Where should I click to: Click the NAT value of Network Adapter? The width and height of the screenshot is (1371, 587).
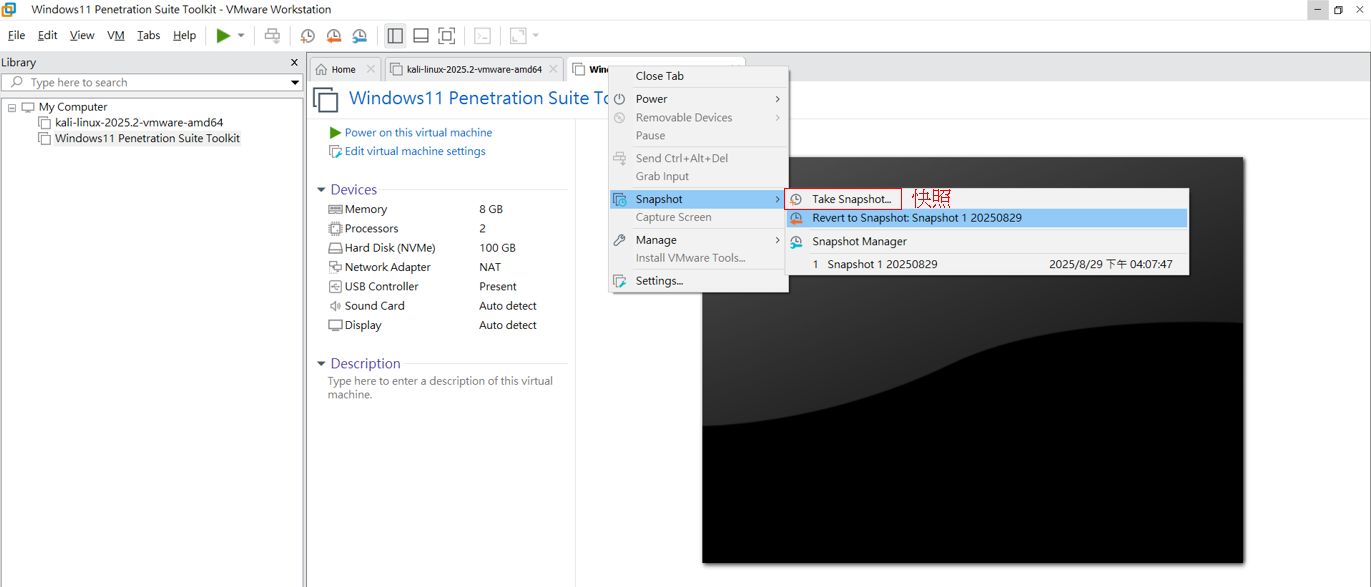(490, 267)
